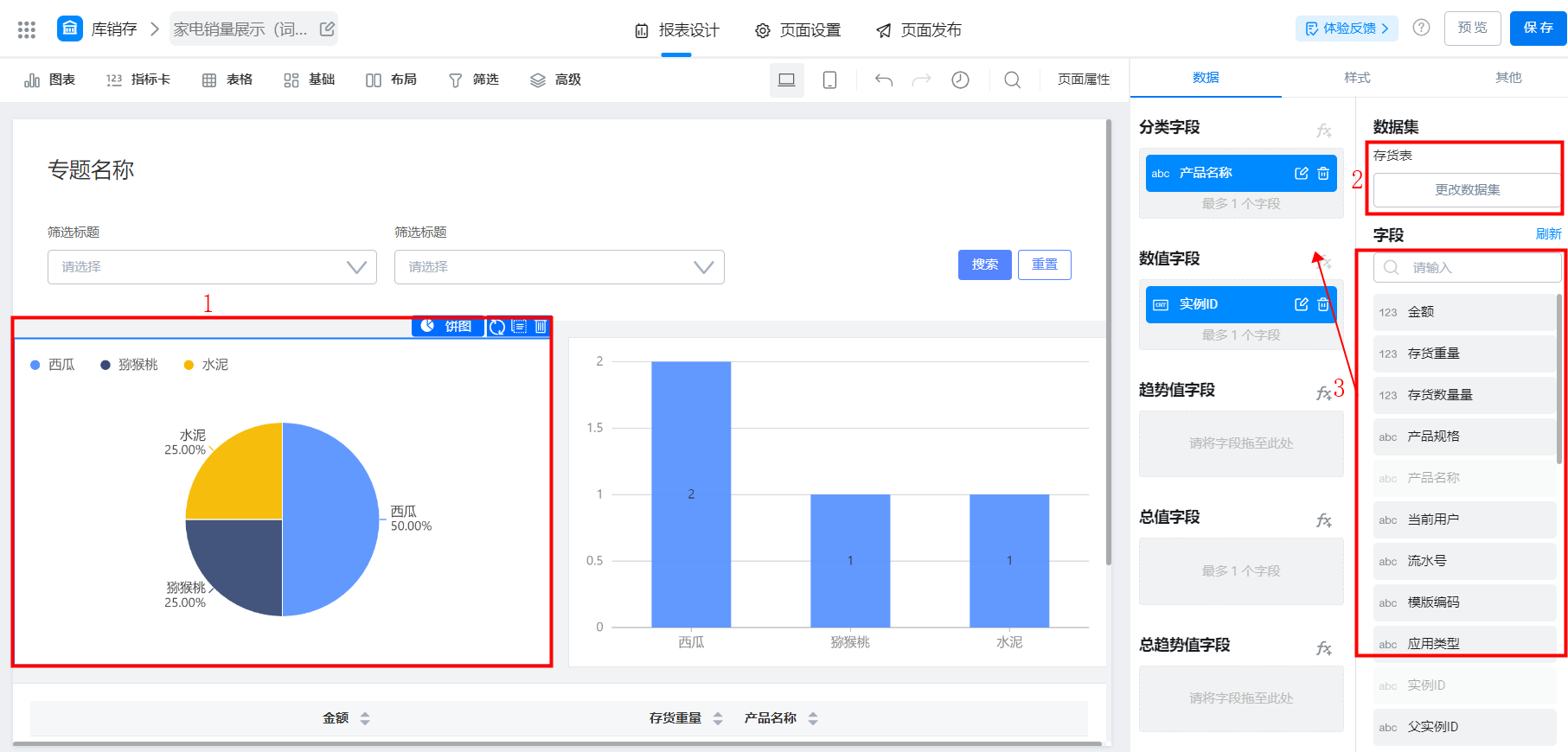Click the 库销存 breadcrumb link
The width and height of the screenshot is (1568, 752).
coord(114,29)
